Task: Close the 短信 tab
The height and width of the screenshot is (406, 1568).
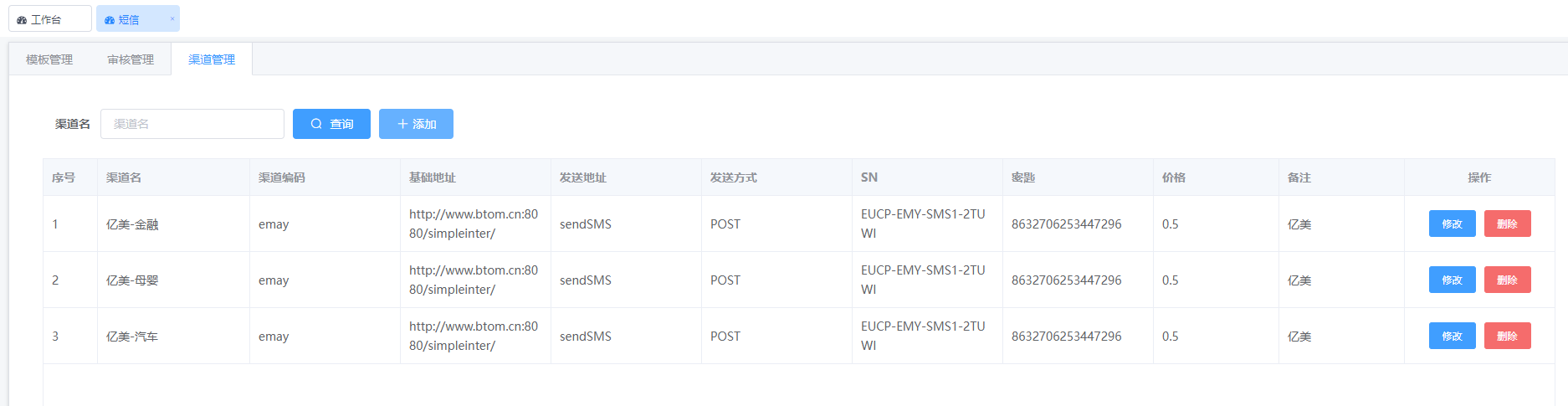Action: (172, 18)
